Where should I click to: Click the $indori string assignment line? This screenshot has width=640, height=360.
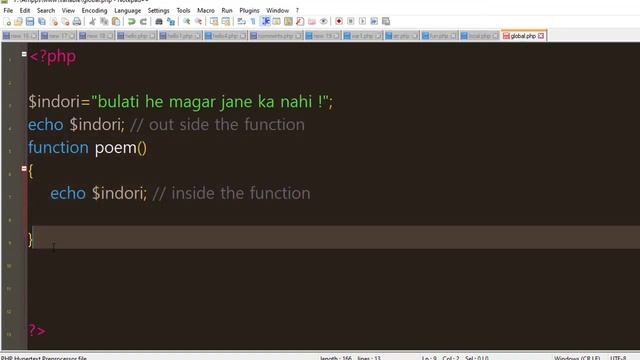tap(180, 102)
